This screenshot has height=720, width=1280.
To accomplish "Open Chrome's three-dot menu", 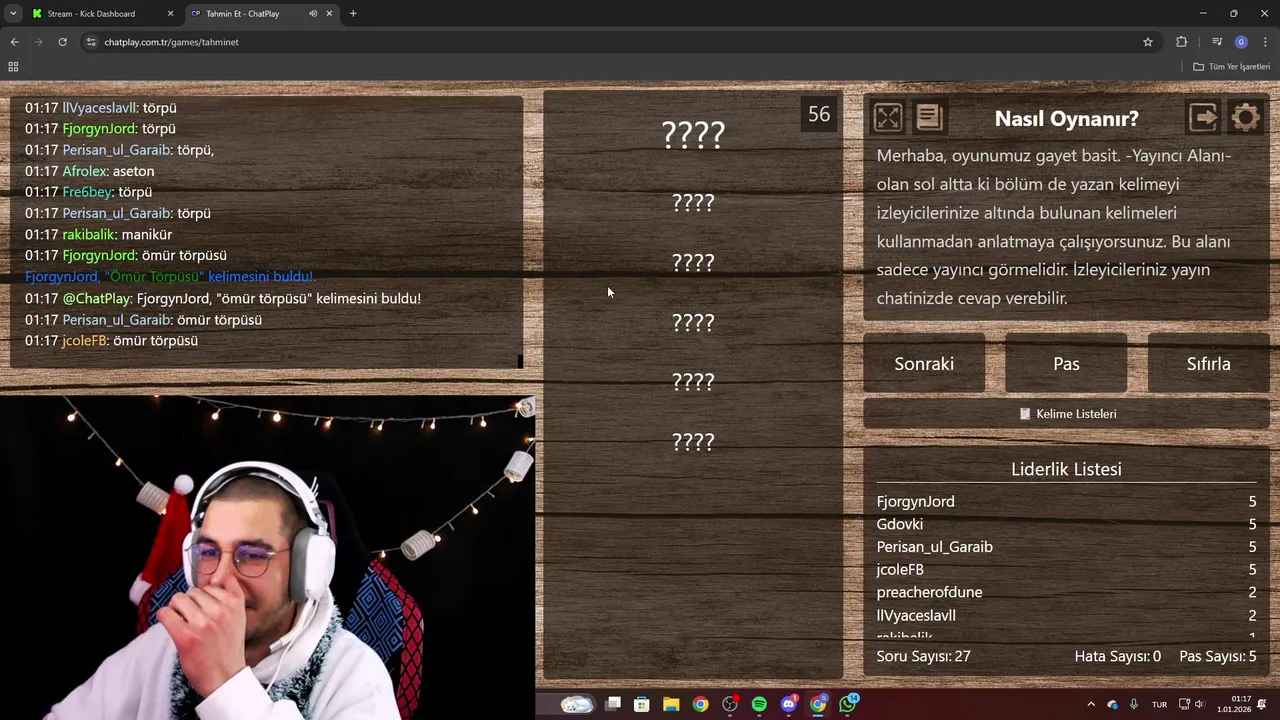I will coord(1265,42).
